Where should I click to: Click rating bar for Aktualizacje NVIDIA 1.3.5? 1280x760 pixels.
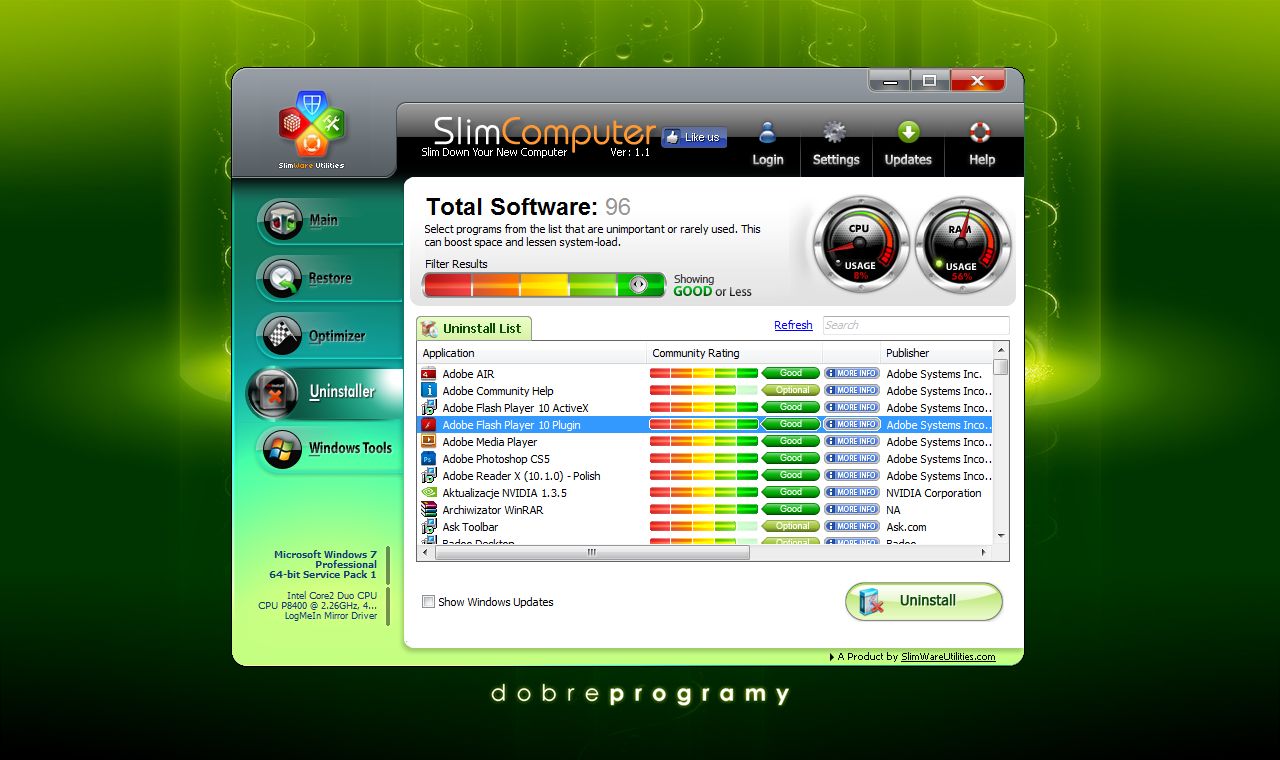[x=704, y=492]
